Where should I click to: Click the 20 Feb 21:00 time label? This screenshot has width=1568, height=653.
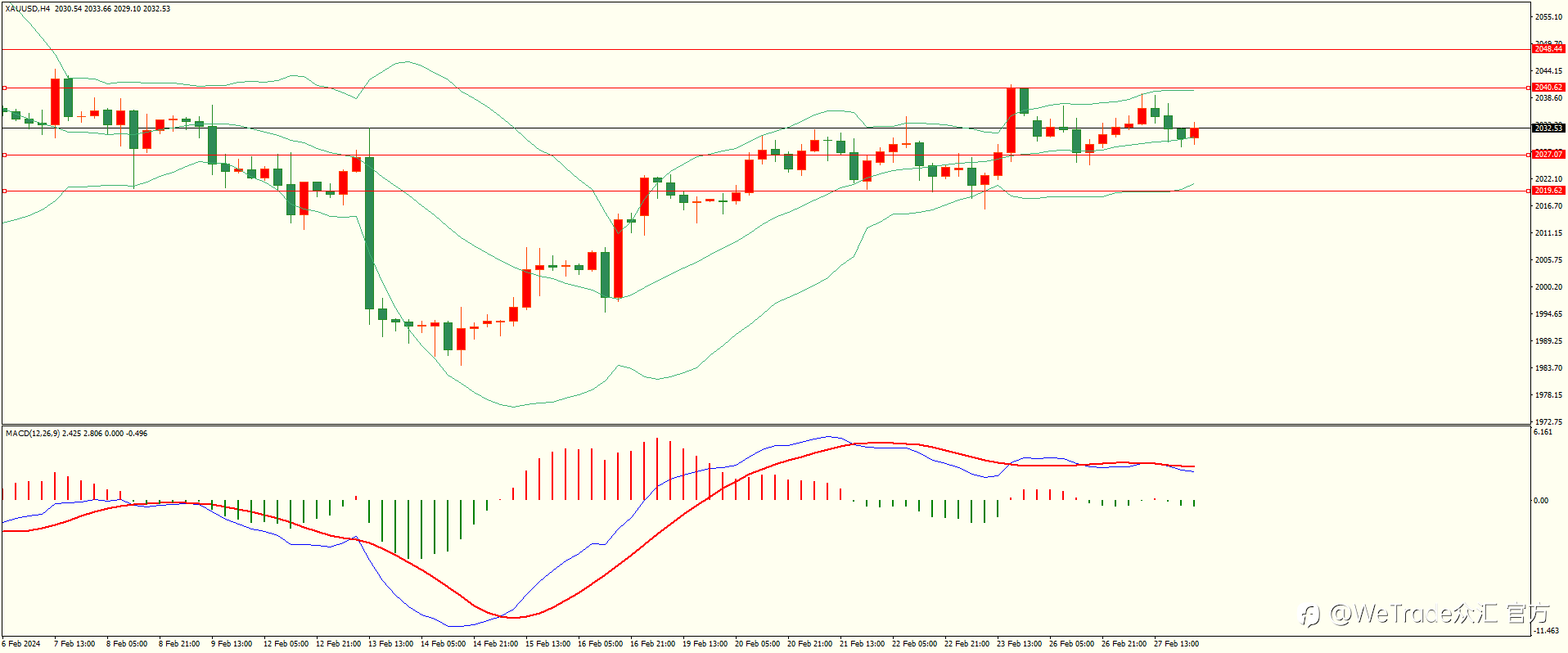pos(809,644)
